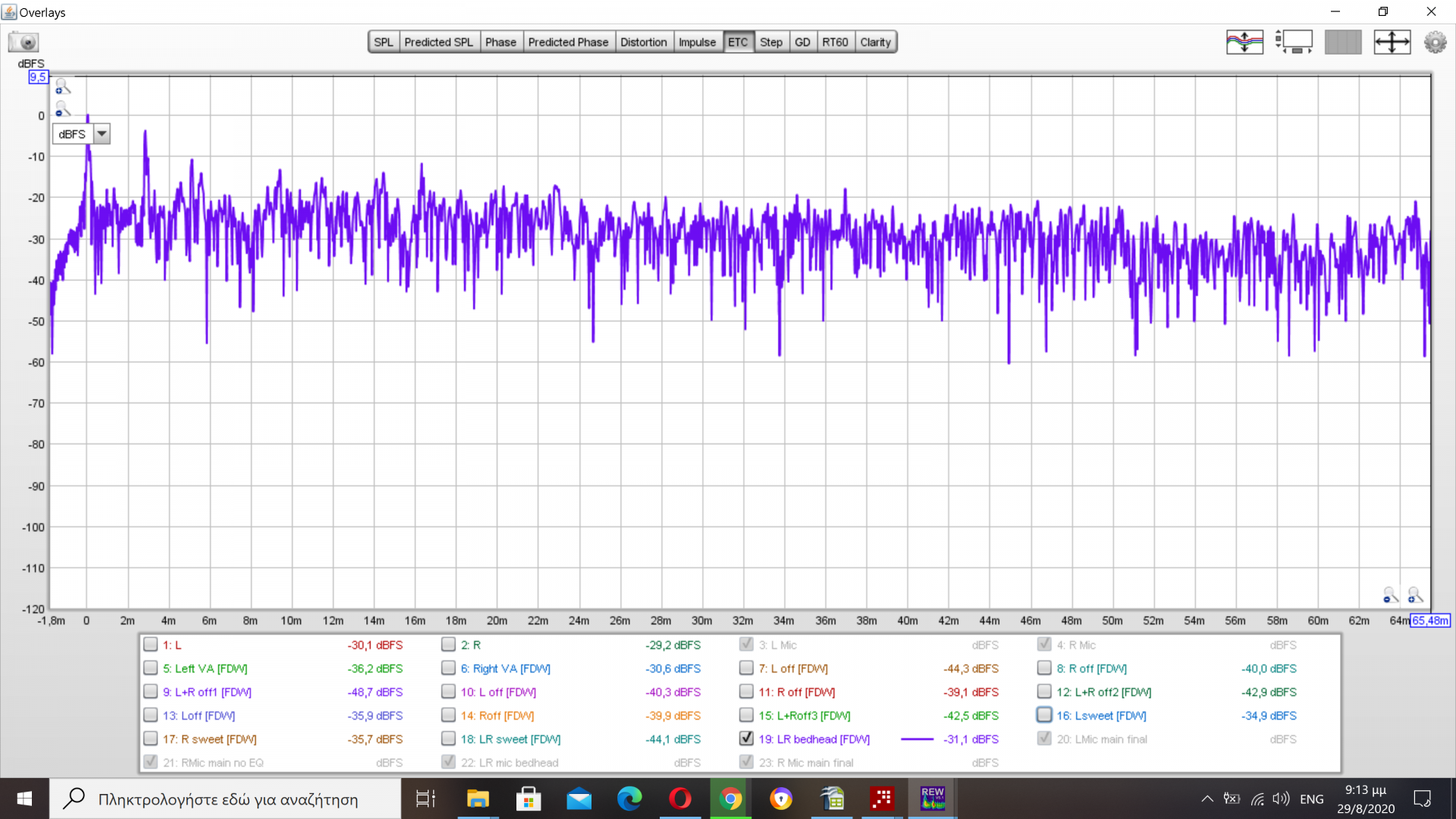The width and height of the screenshot is (1456, 819).
Task: Enable trace 1: L checkbox
Action: [150, 645]
